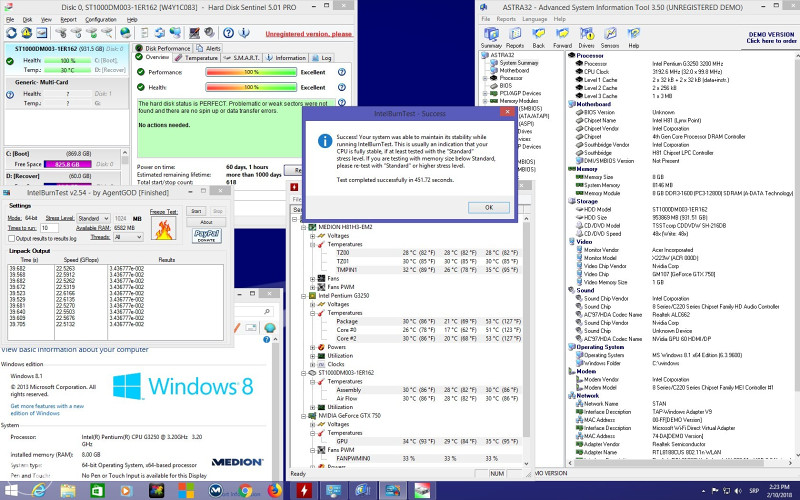Collapse Temperatures under Intel Pentium G3250

(312, 313)
